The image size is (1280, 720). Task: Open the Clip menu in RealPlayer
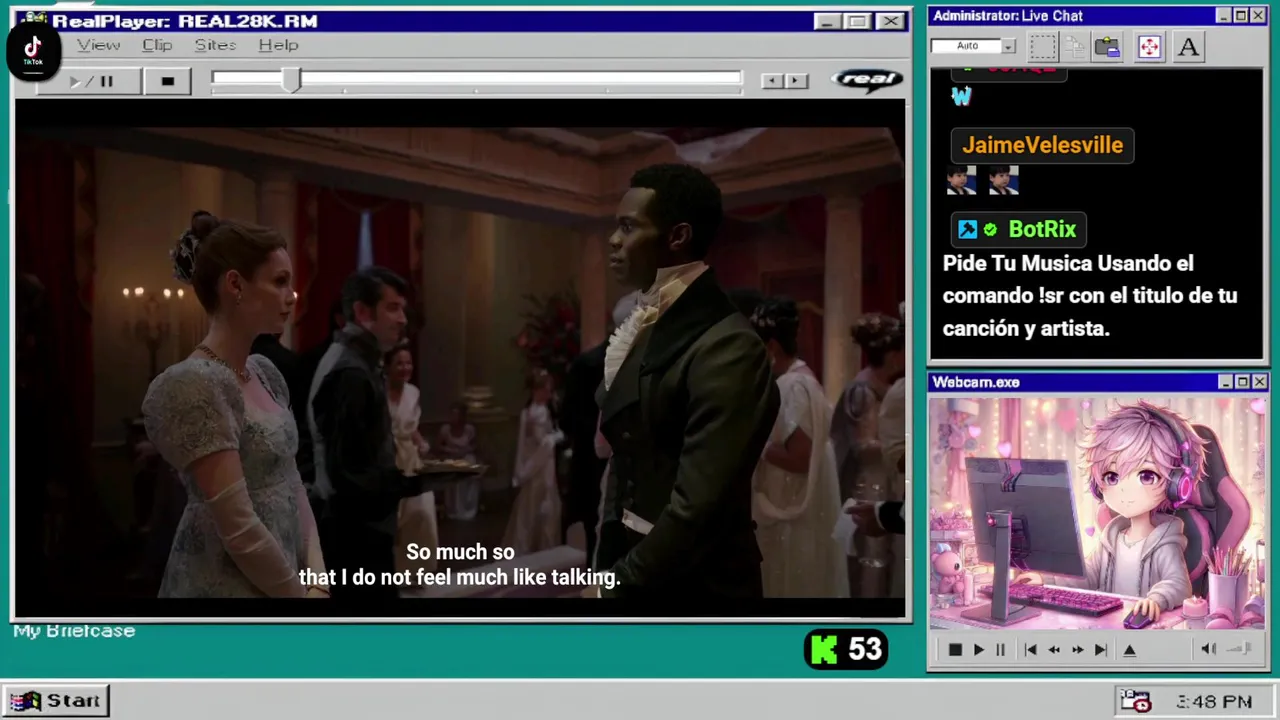[x=157, y=45]
